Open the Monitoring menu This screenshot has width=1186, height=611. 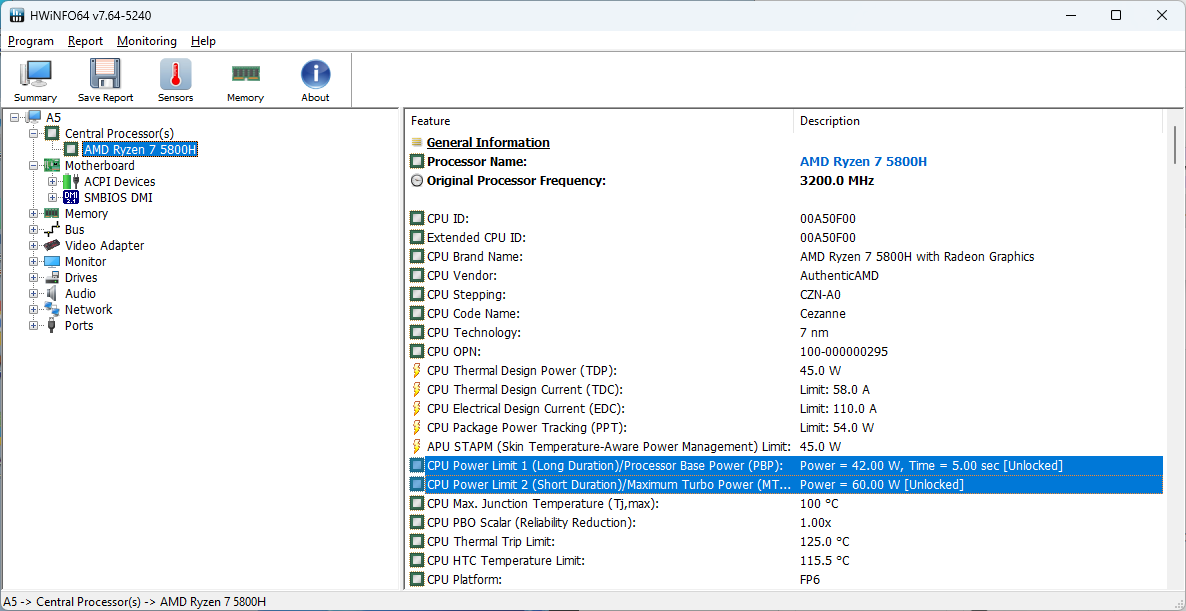pyautogui.click(x=147, y=41)
